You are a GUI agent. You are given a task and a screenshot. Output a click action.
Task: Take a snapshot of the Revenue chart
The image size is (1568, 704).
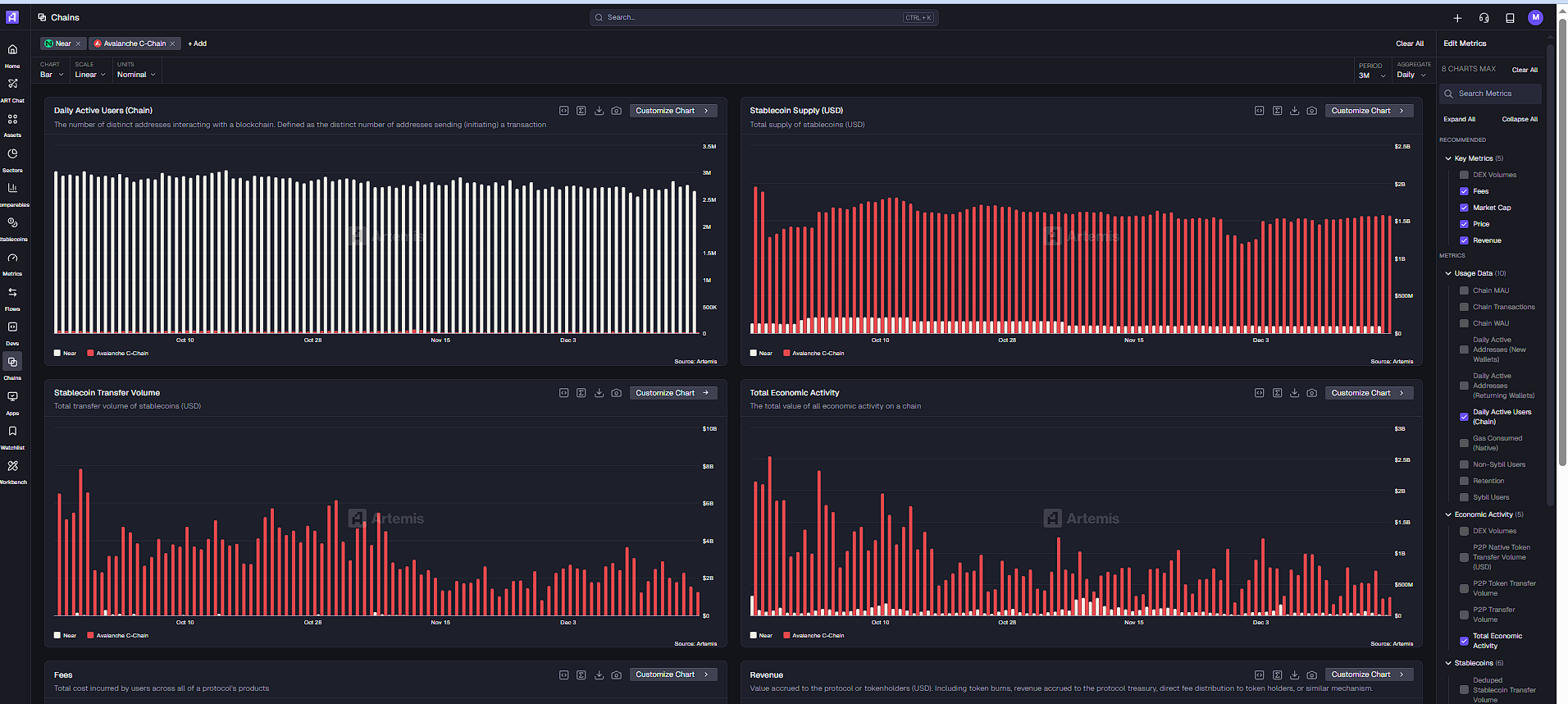[x=1311, y=674]
